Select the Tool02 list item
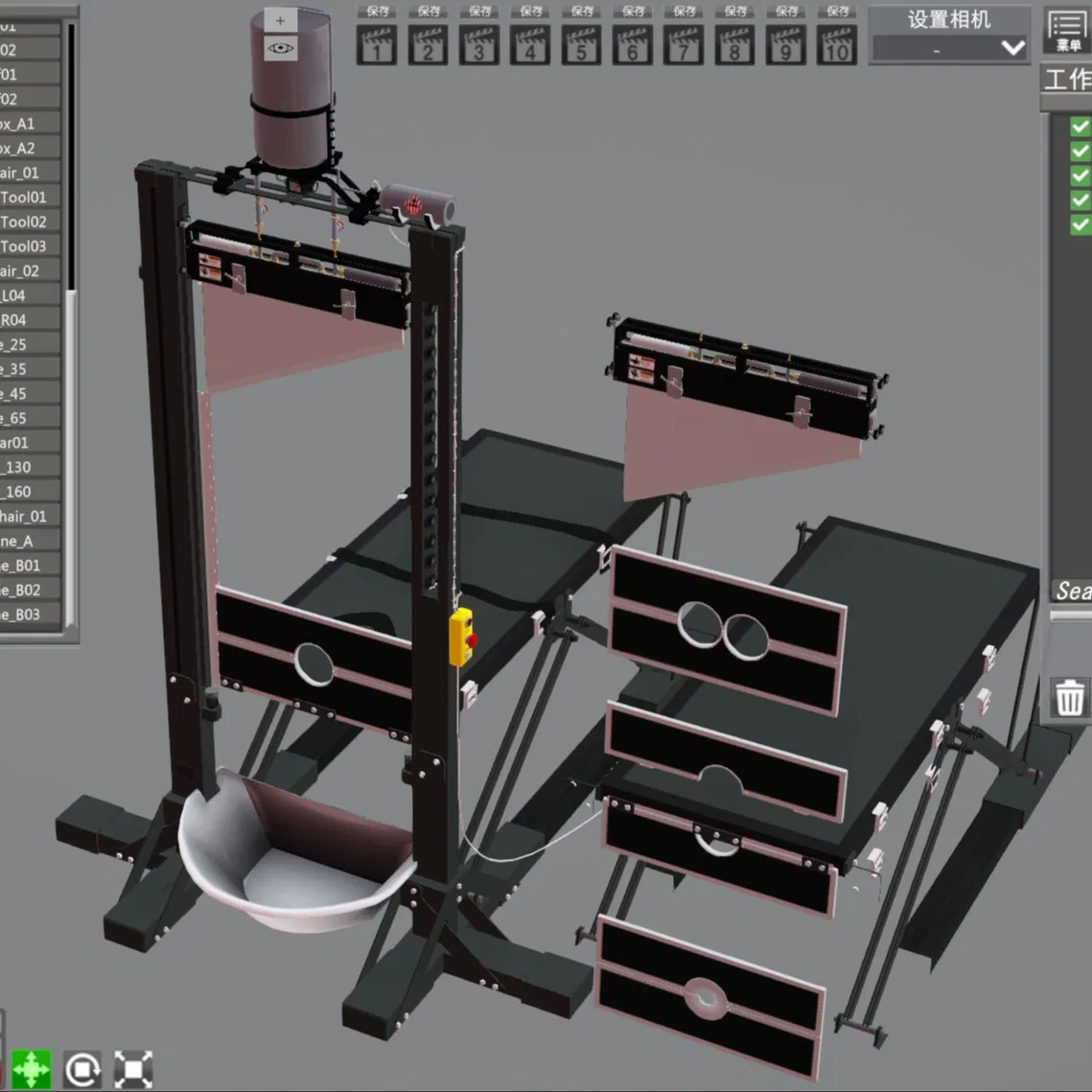This screenshot has height=1092, width=1092. [30, 221]
